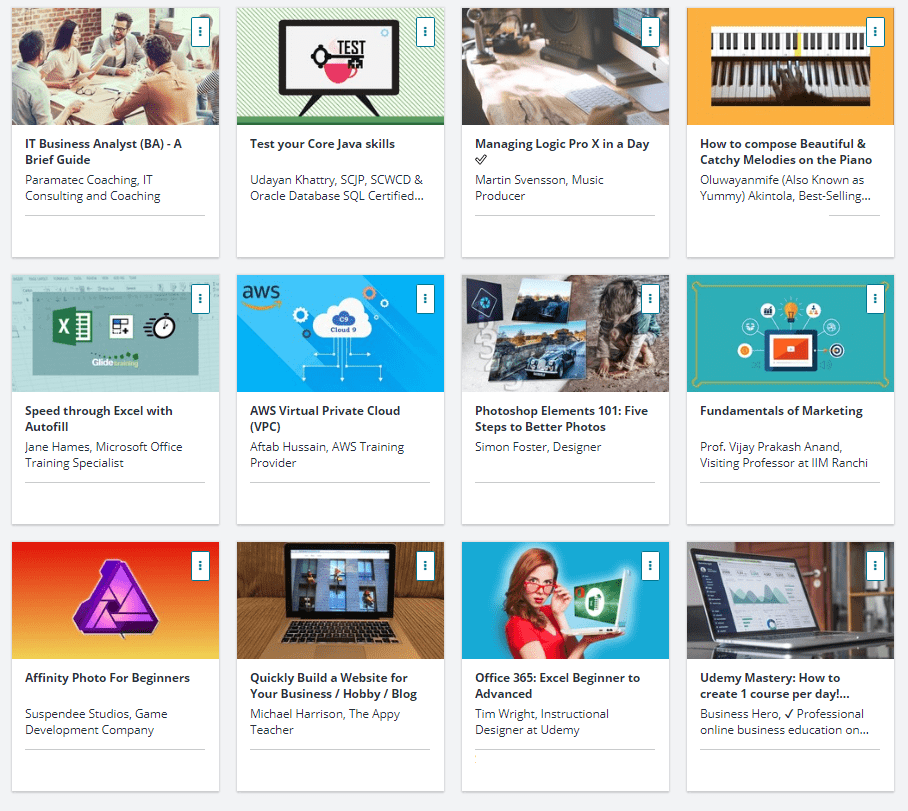Open the course menu on Office 365 Excel card
This screenshot has height=811, width=908.
pos(650,565)
